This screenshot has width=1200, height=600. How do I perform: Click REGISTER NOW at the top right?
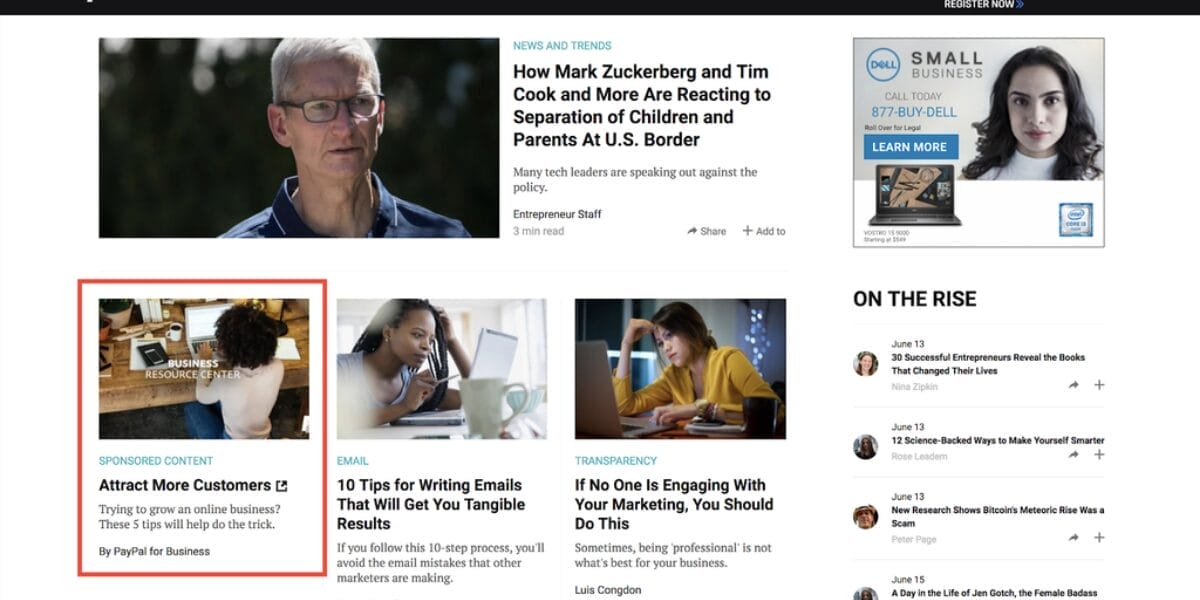click(x=979, y=5)
